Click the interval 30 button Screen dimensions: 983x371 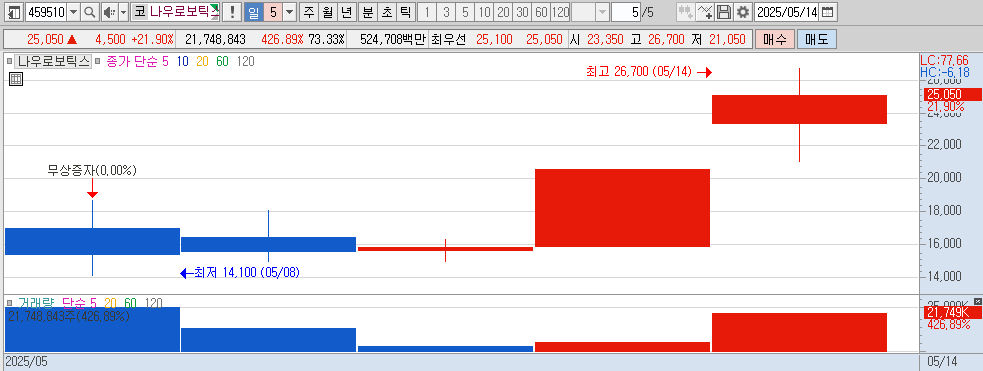[x=522, y=12]
